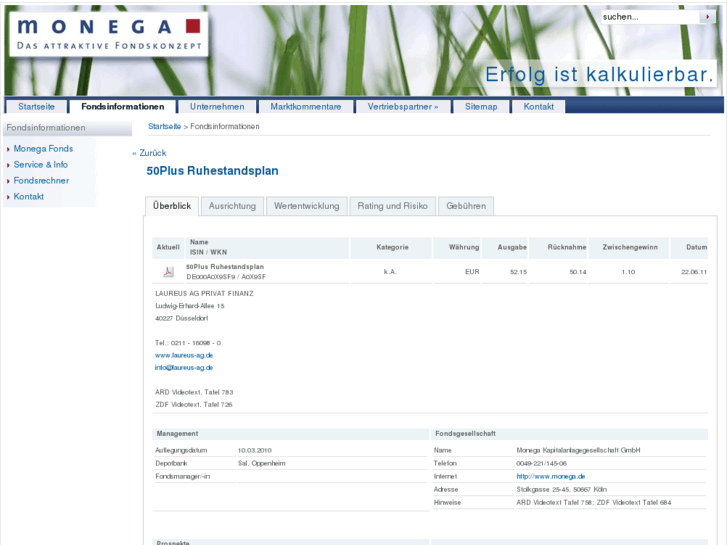
Task: Click the Kategorie column header
Action: click(x=392, y=247)
